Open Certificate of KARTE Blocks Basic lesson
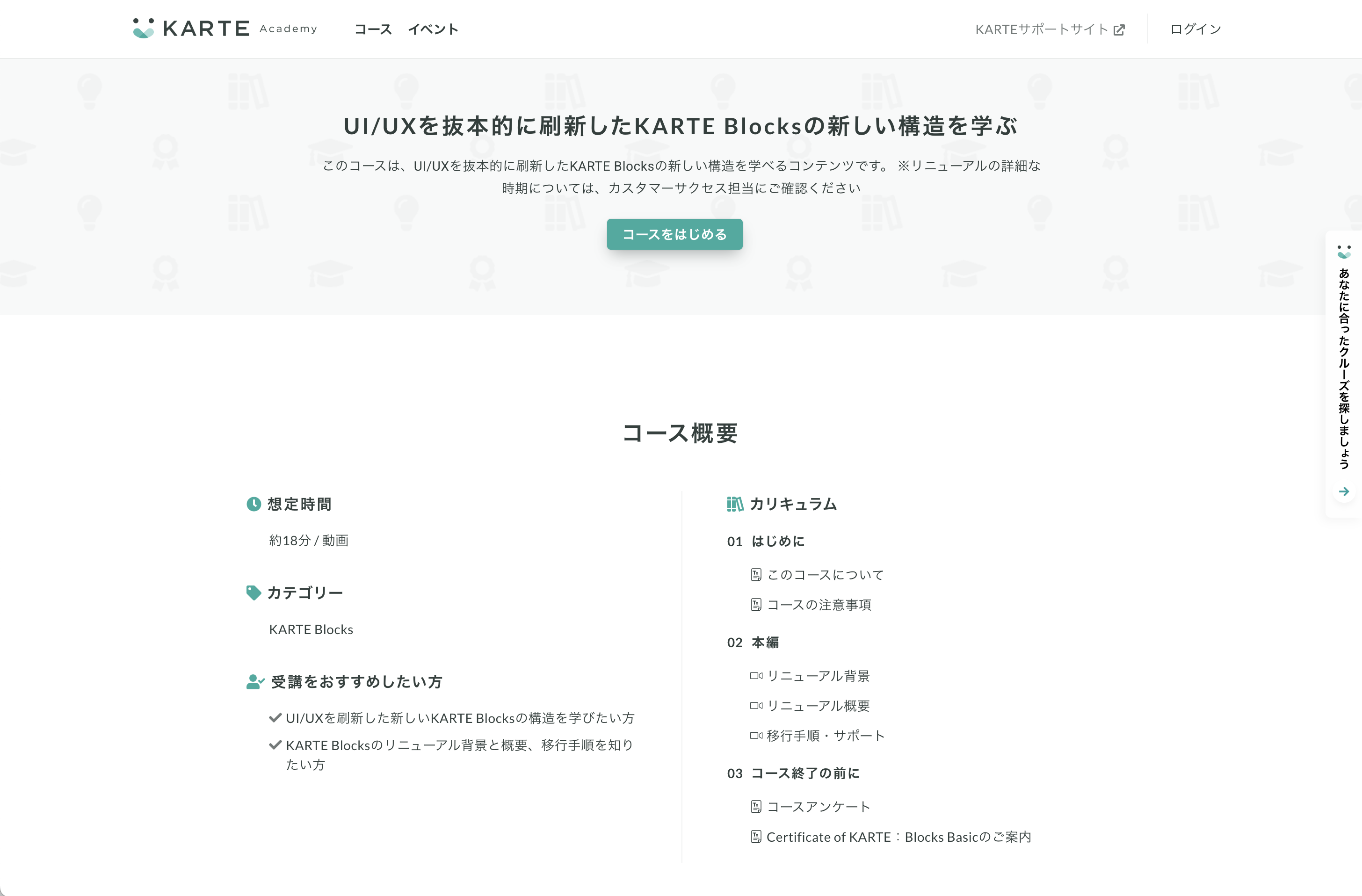This screenshot has height=896, width=1362. coord(898,837)
